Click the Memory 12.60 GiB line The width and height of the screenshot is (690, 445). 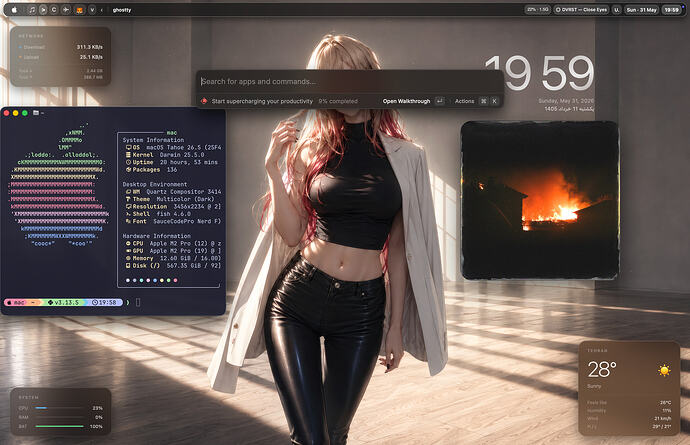tap(173, 258)
